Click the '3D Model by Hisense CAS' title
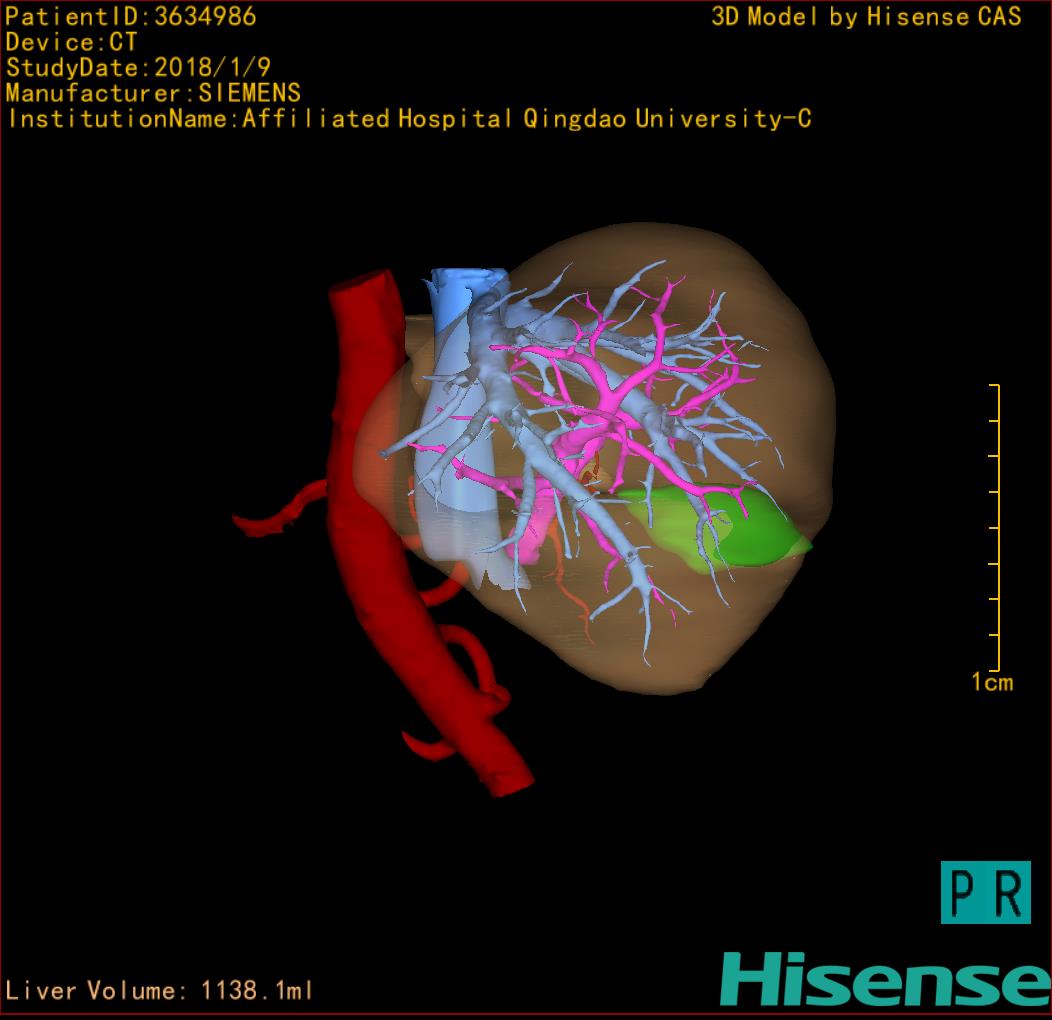 point(866,17)
